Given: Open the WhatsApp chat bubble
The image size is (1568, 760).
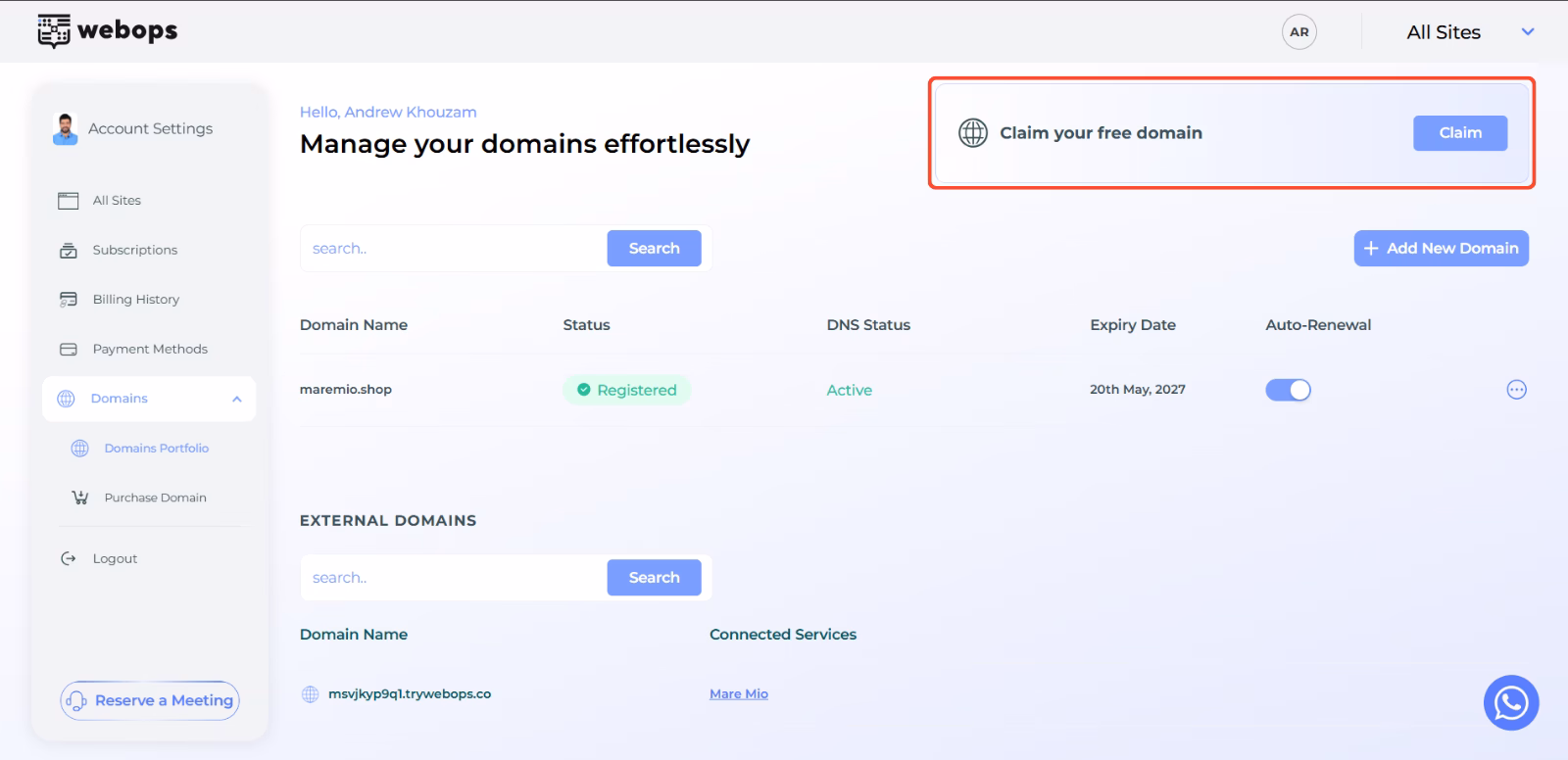Looking at the screenshot, I should (x=1511, y=702).
